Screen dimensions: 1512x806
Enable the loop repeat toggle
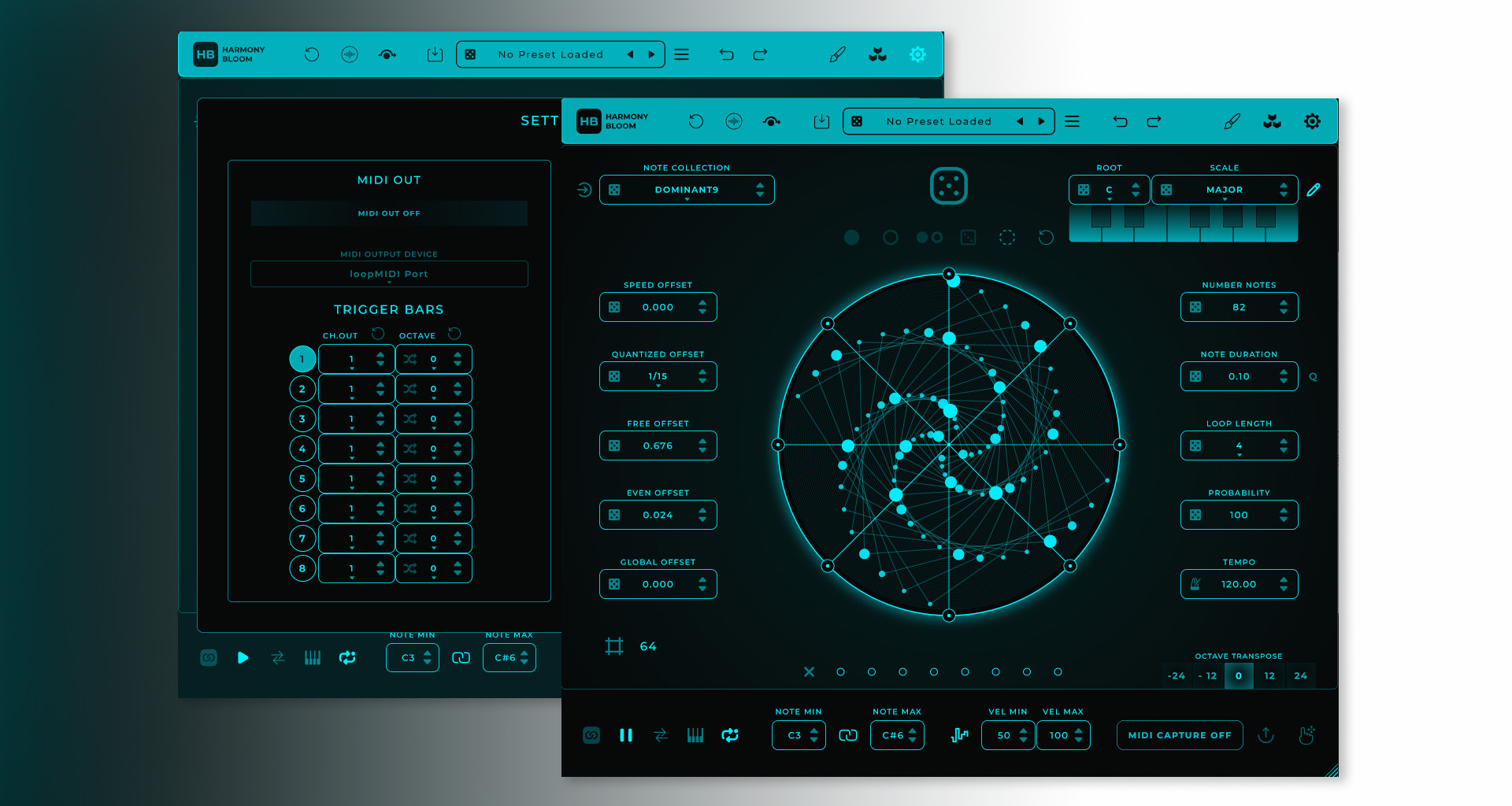[729, 734]
